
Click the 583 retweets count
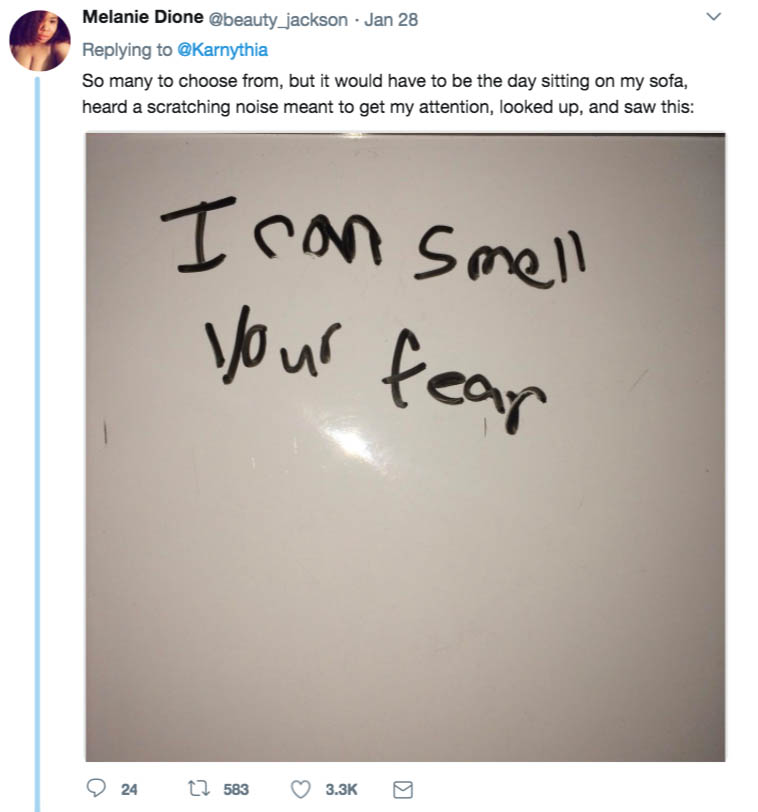coord(236,789)
